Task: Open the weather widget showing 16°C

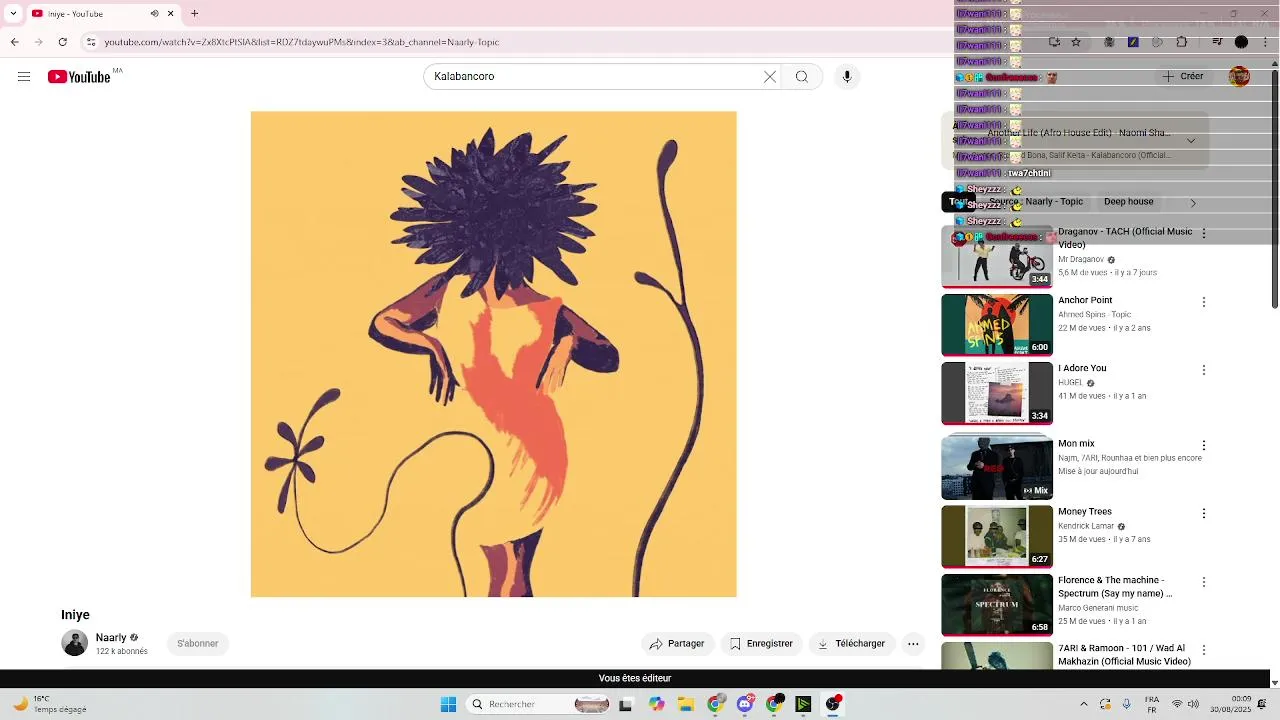Action: click(50, 704)
